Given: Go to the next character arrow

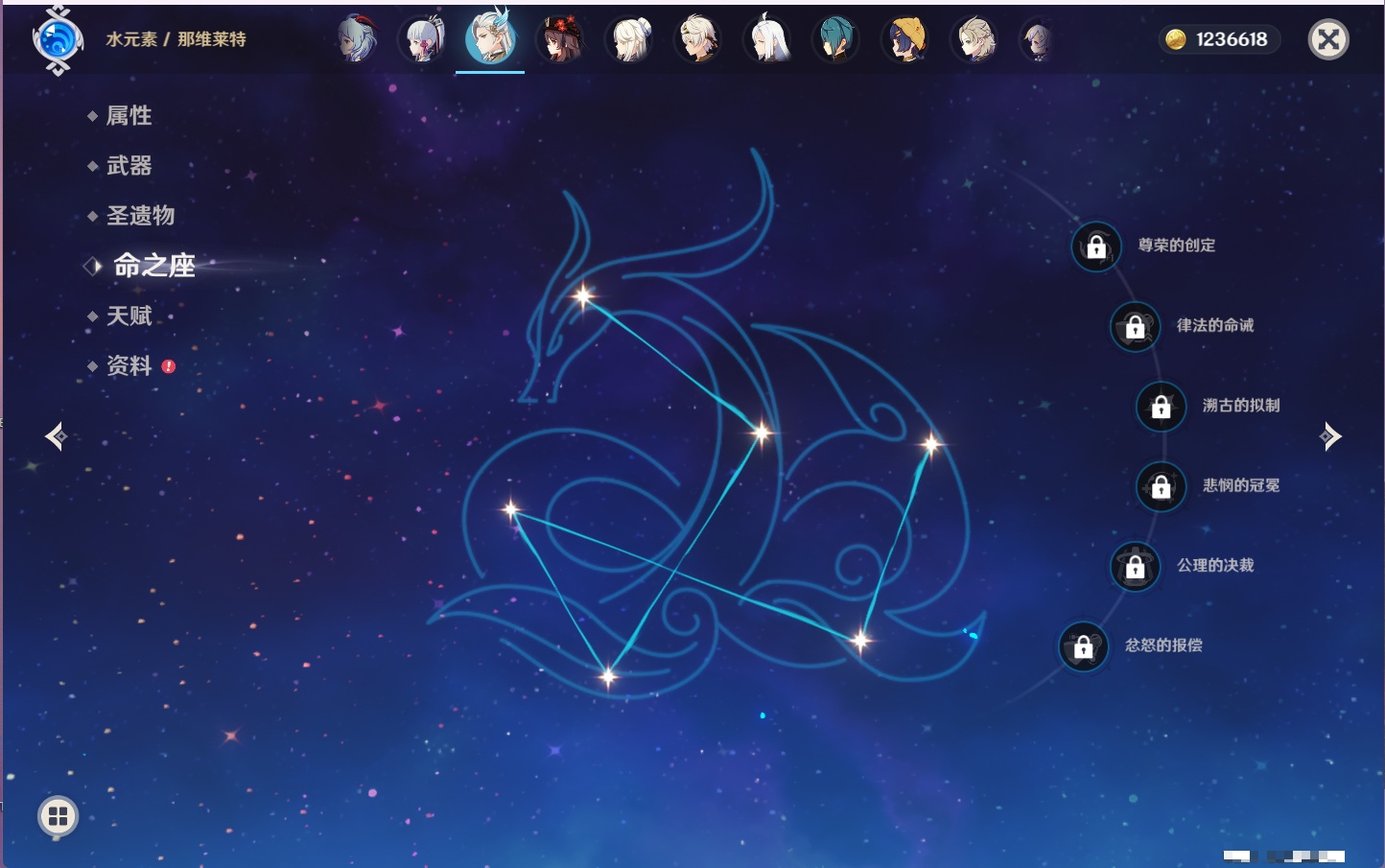Looking at the screenshot, I should coord(1330,436).
